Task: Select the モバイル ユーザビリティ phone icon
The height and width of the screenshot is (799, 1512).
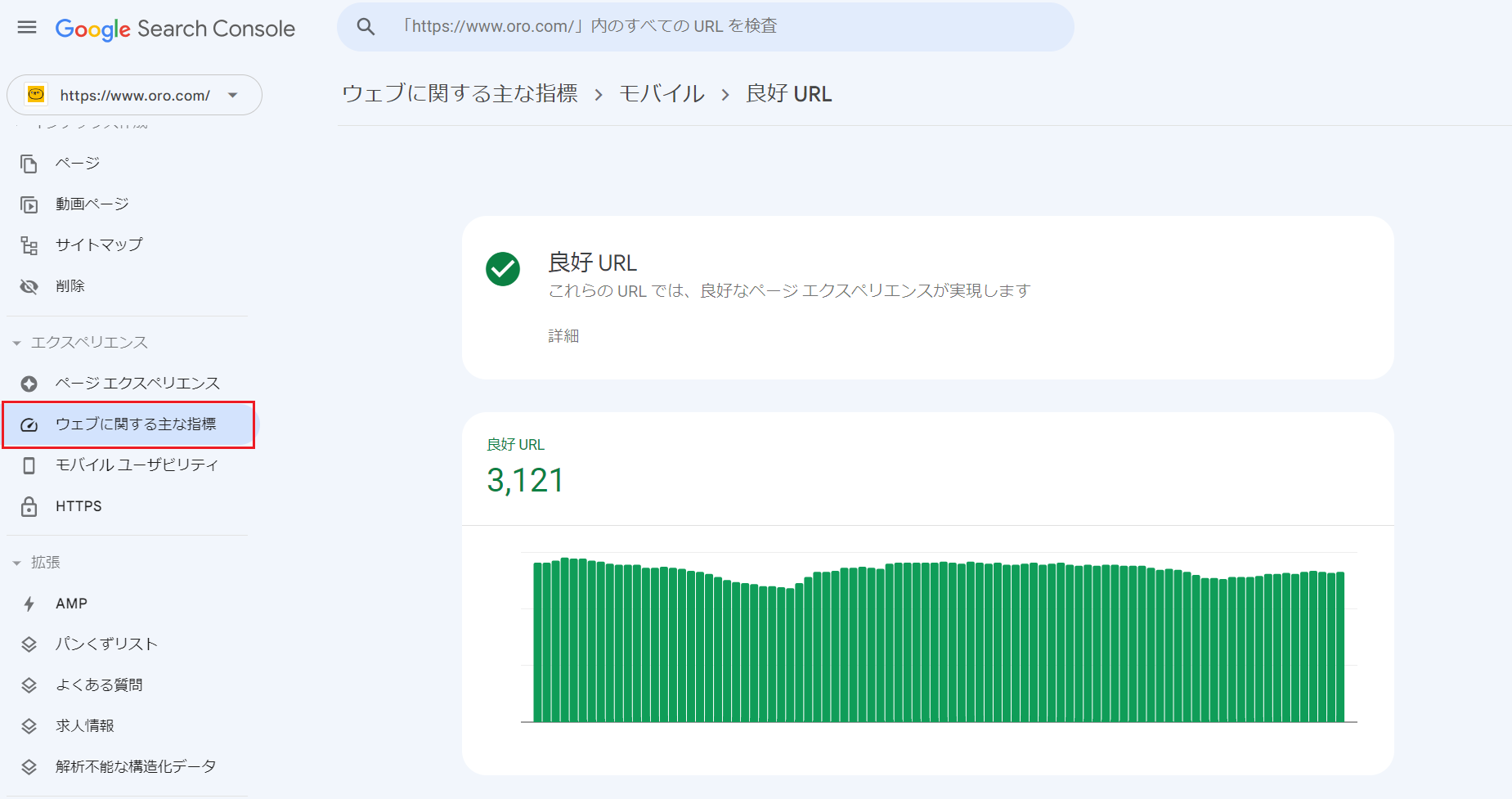Action: tap(29, 465)
